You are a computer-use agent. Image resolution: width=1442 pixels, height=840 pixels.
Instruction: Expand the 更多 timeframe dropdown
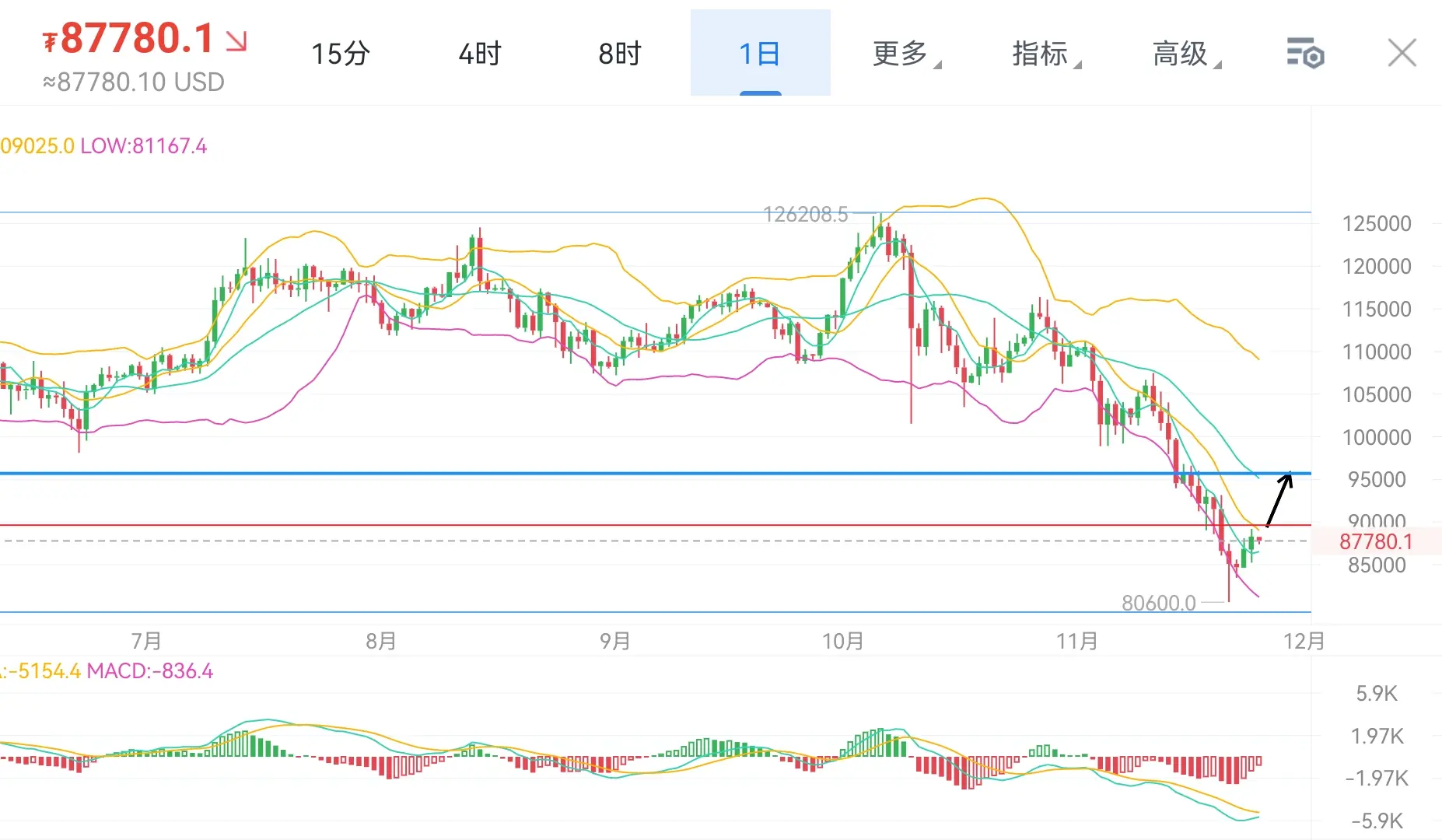click(x=906, y=54)
